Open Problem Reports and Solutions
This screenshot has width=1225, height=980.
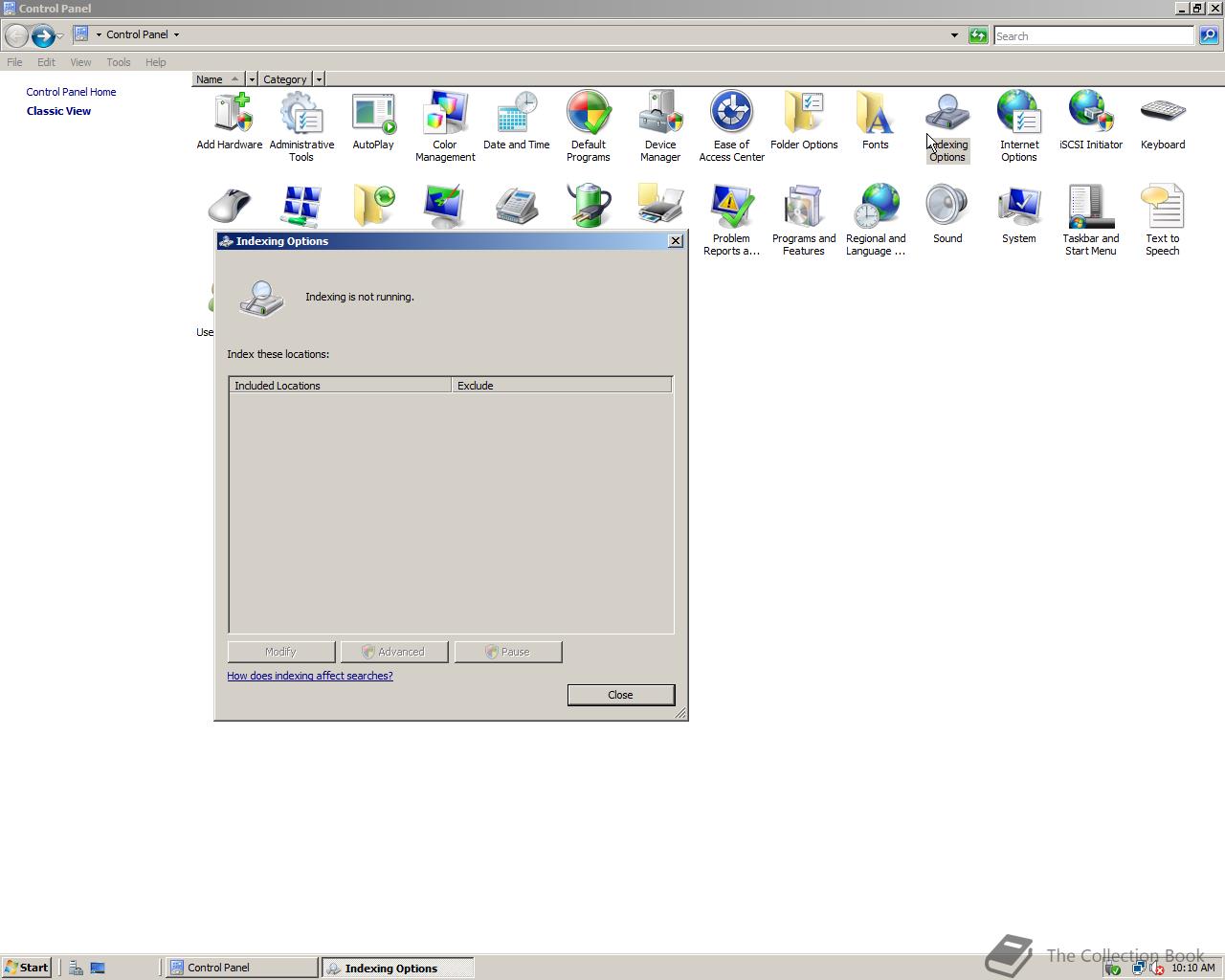point(732,220)
